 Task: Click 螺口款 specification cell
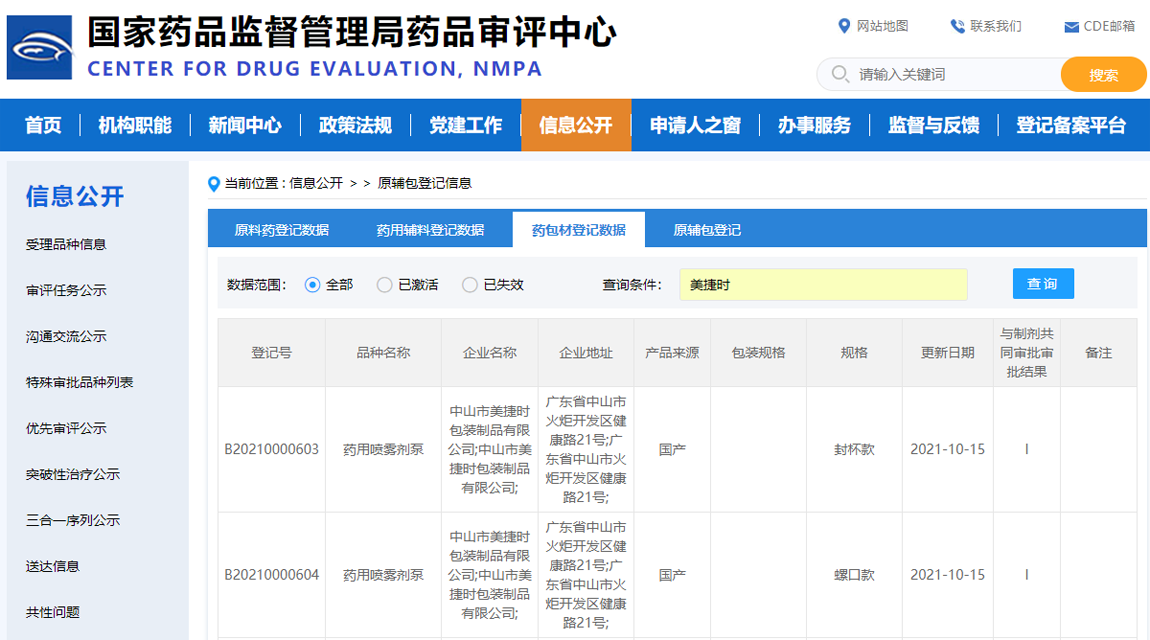click(x=854, y=575)
